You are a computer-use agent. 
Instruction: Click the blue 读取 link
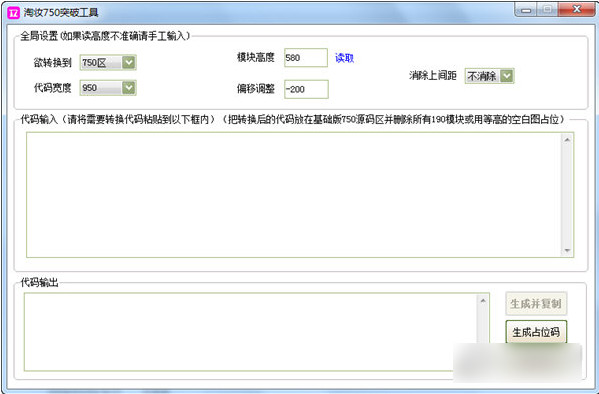(345, 58)
